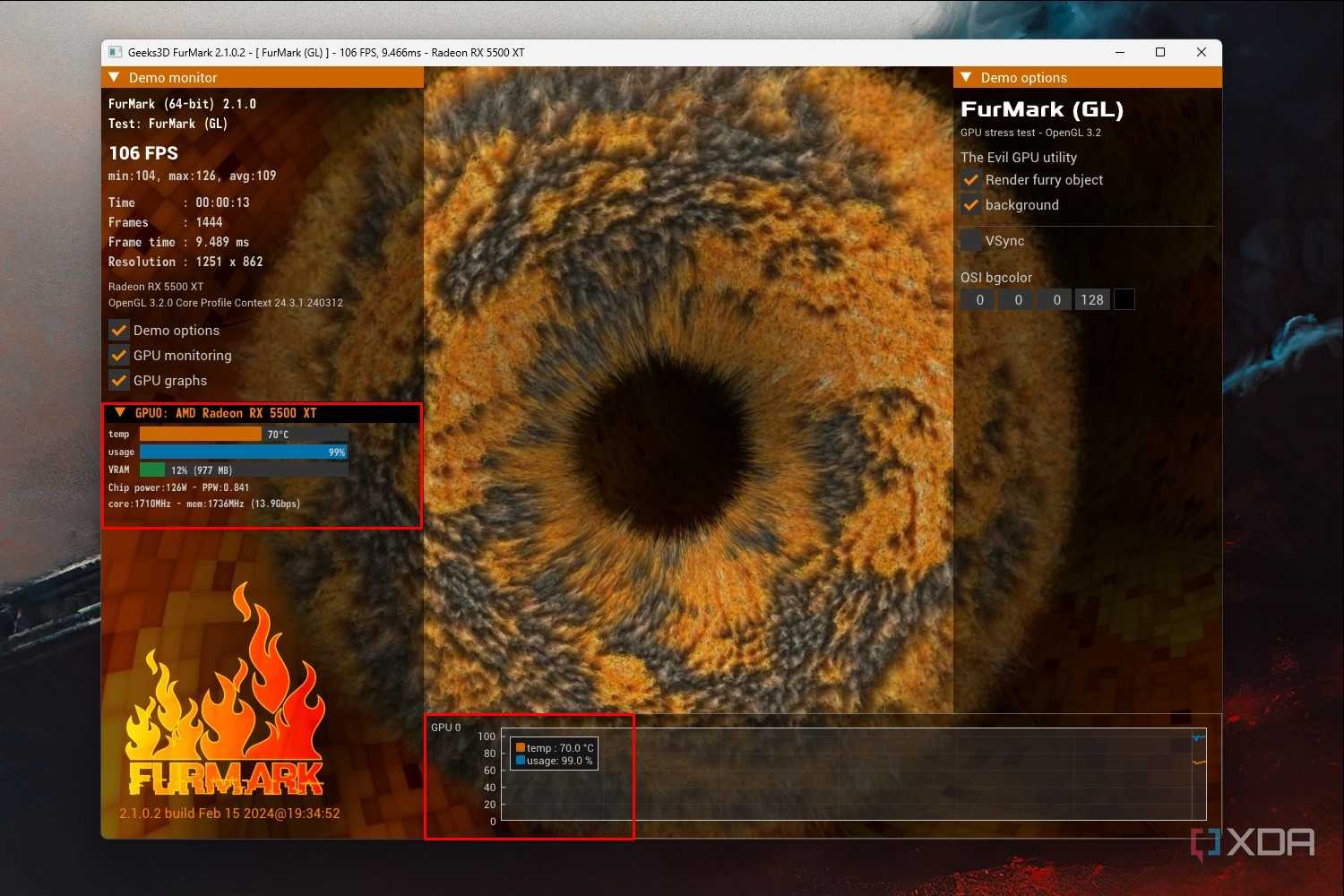
Task: Uncheck the GPU monitoring checkbox
Action: [119, 355]
